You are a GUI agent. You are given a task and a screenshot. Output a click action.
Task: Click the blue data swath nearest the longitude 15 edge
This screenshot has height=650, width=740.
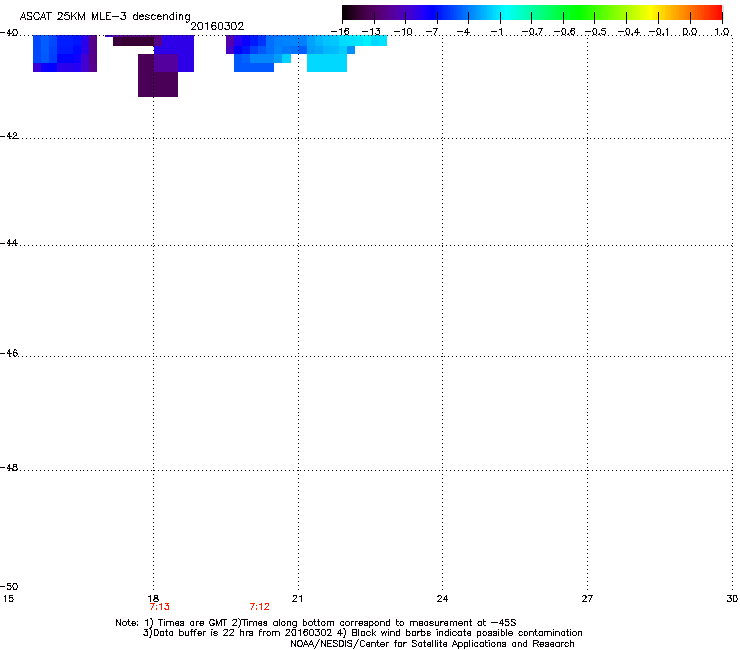coord(65,53)
